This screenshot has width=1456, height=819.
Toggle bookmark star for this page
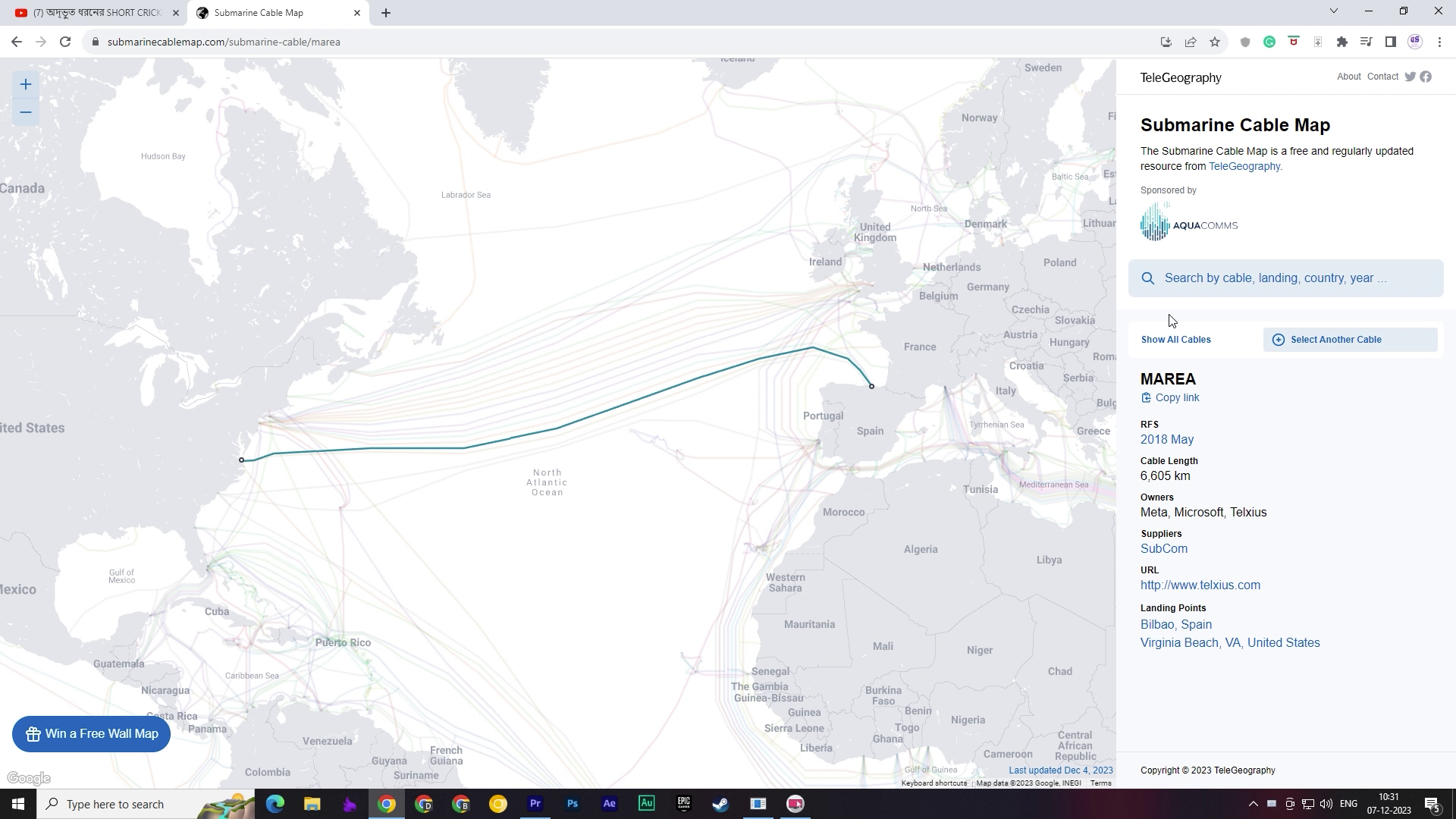(x=1216, y=42)
